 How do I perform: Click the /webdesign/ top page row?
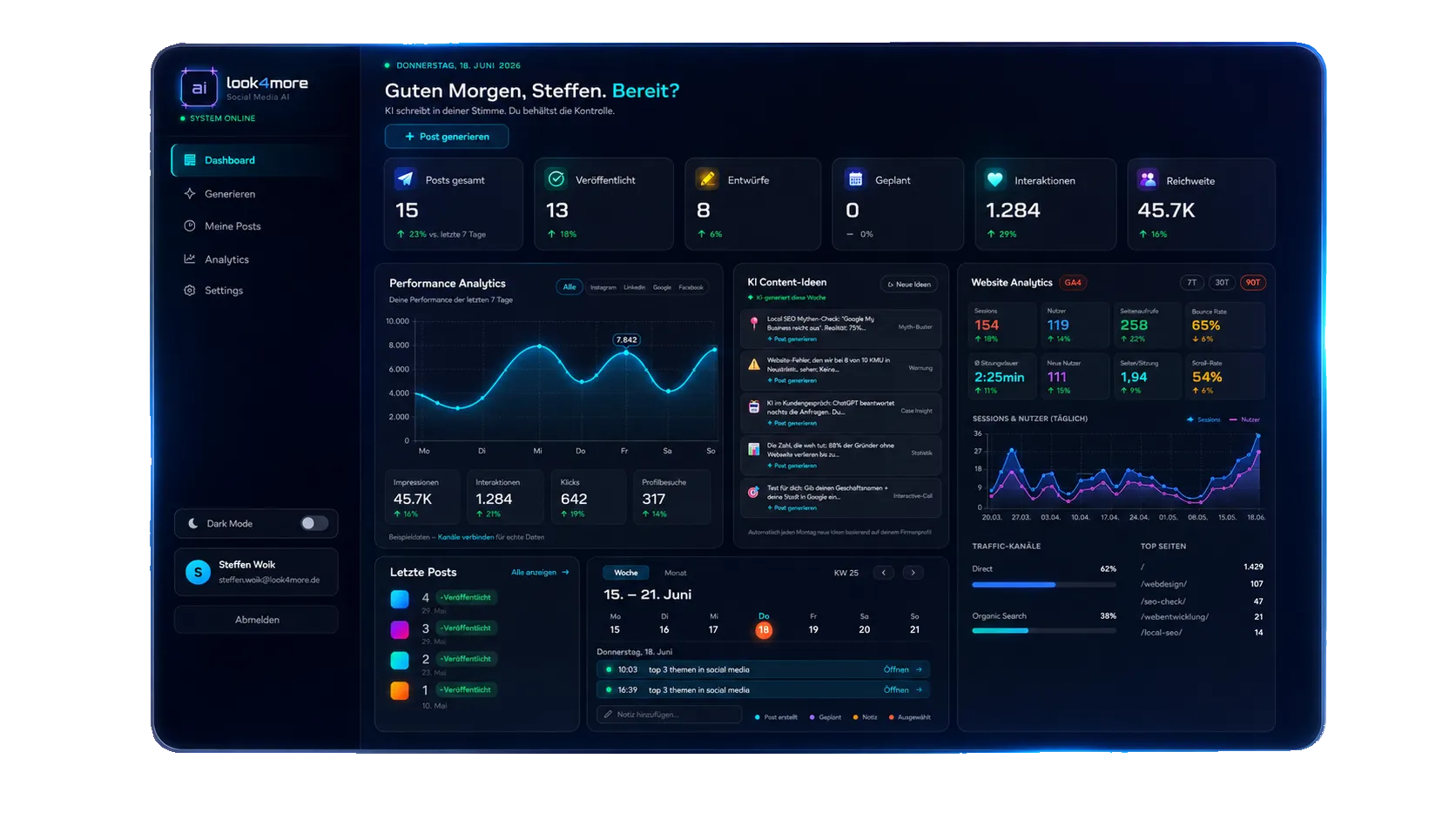(x=1202, y=584)
